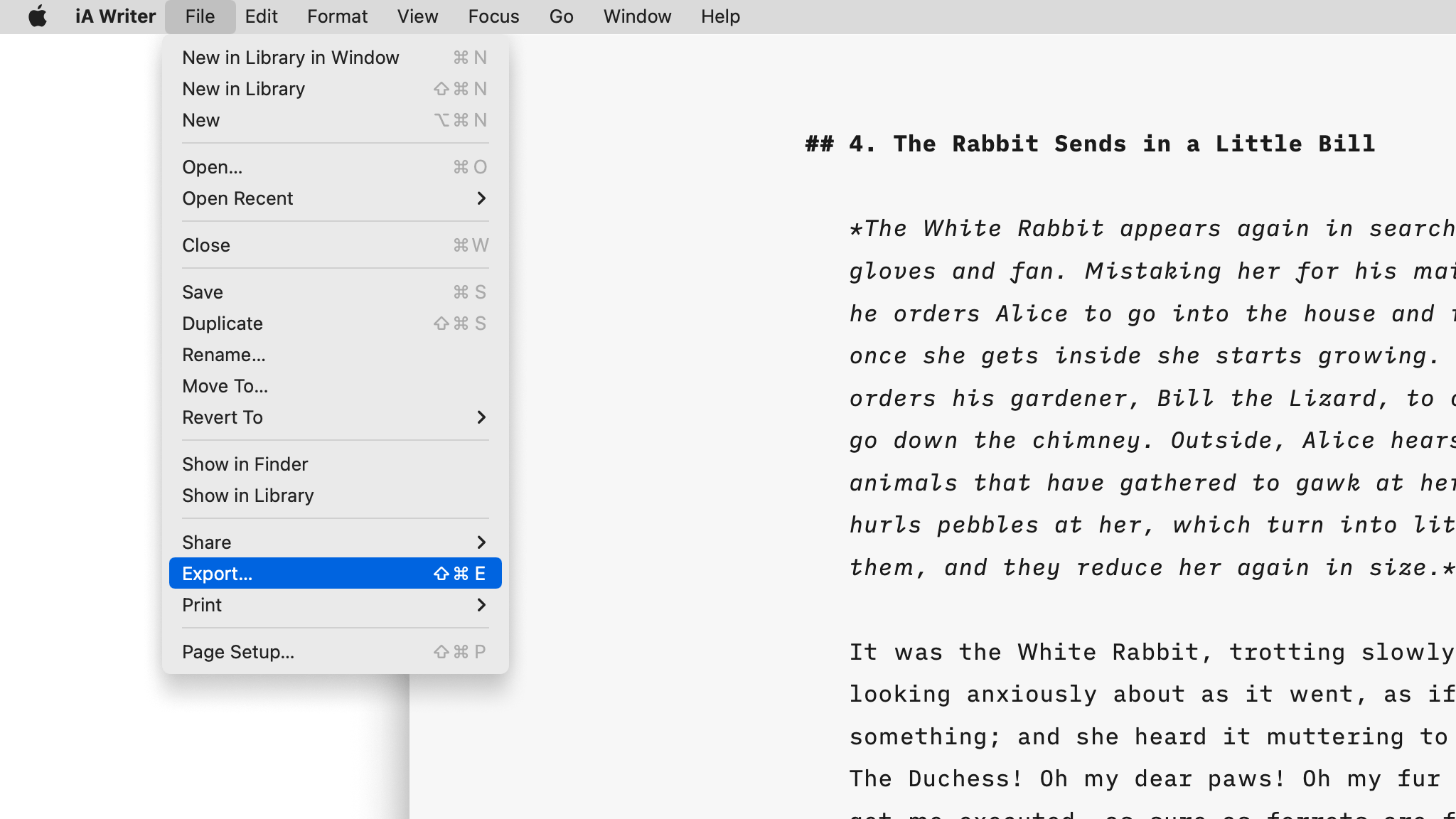Select Rename… menu entry

pos(223,355)
